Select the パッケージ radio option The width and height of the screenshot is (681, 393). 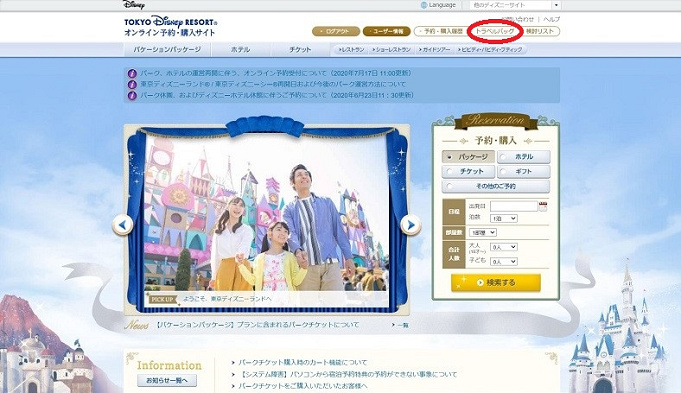click(468, 157)
